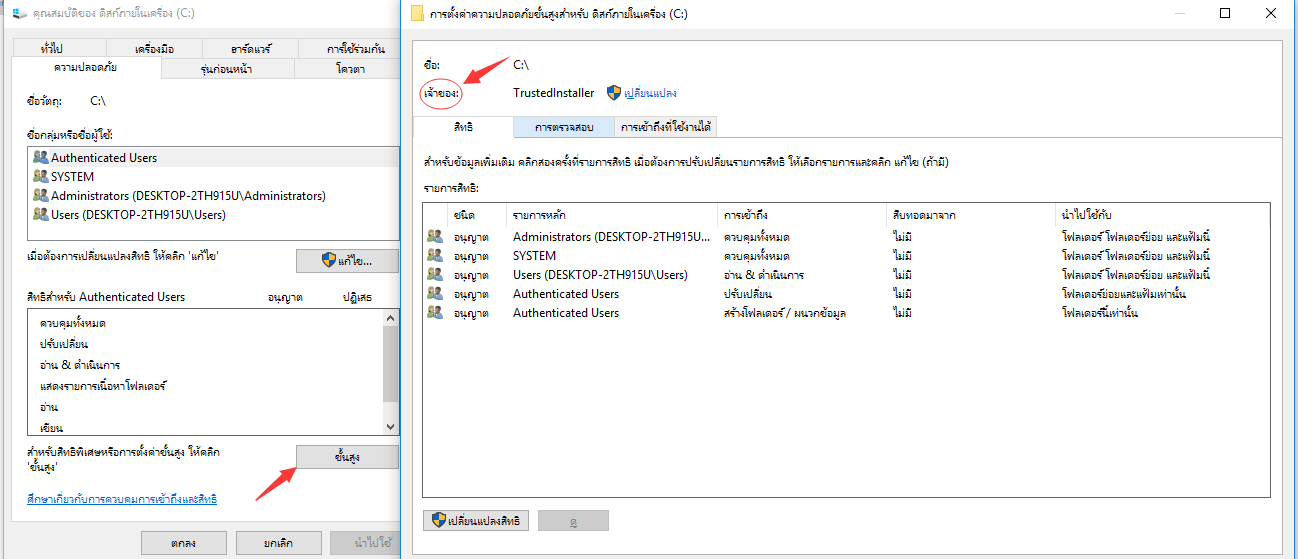Click the shield icon on the แก้ไข button

point(328,260)
